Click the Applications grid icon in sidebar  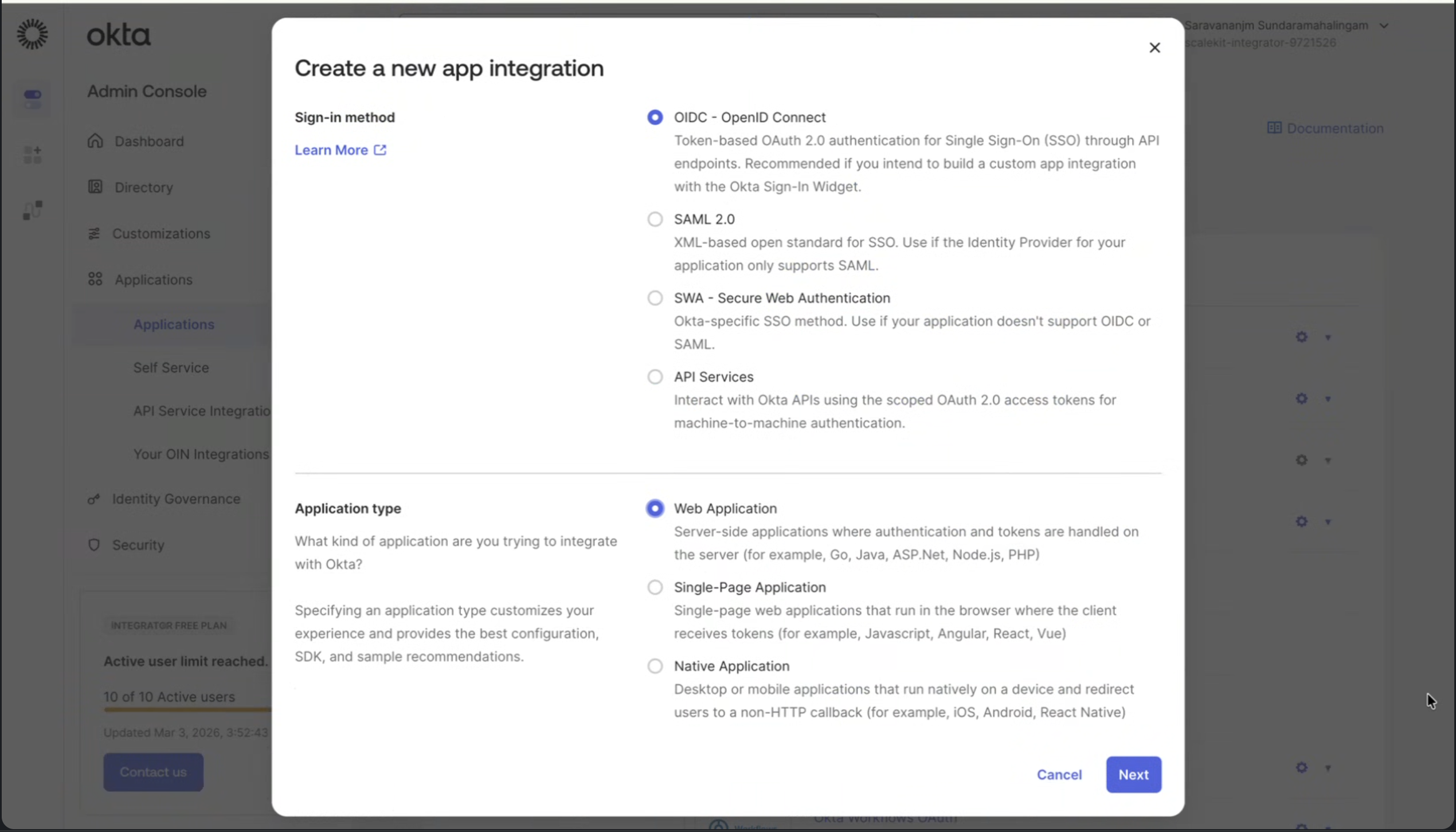pyautogui.click(x=95, y=279)
